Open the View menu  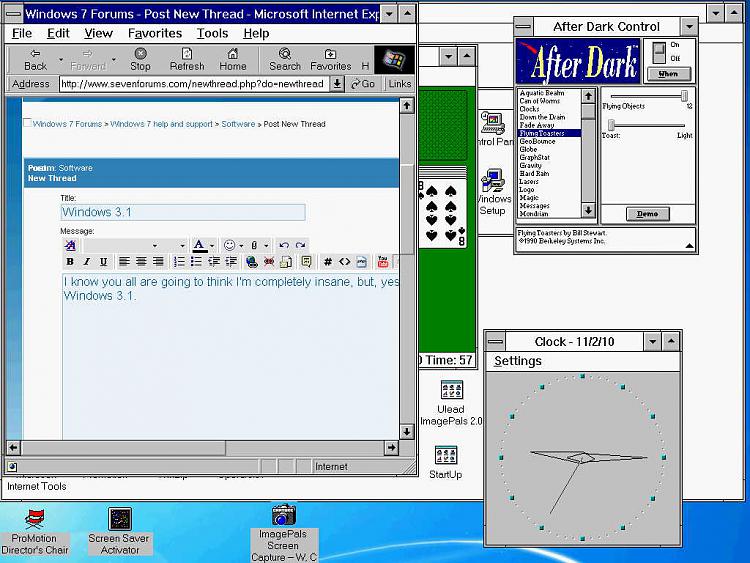[98, 33]
